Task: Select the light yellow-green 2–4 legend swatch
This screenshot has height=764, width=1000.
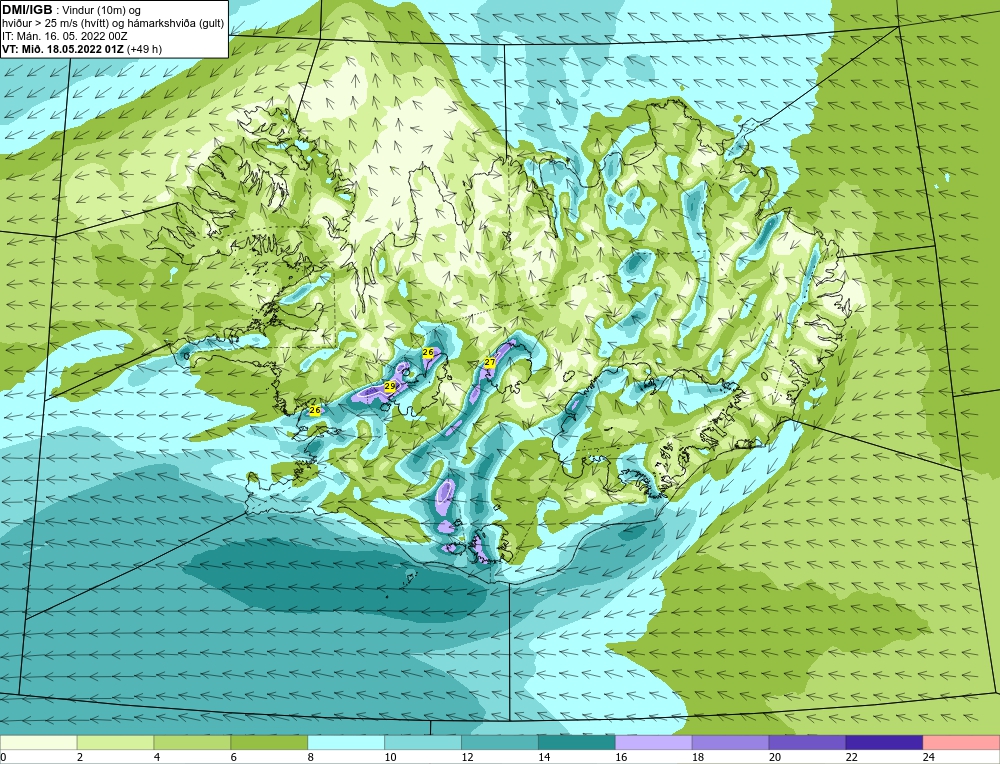Action: tap(115, 742)
